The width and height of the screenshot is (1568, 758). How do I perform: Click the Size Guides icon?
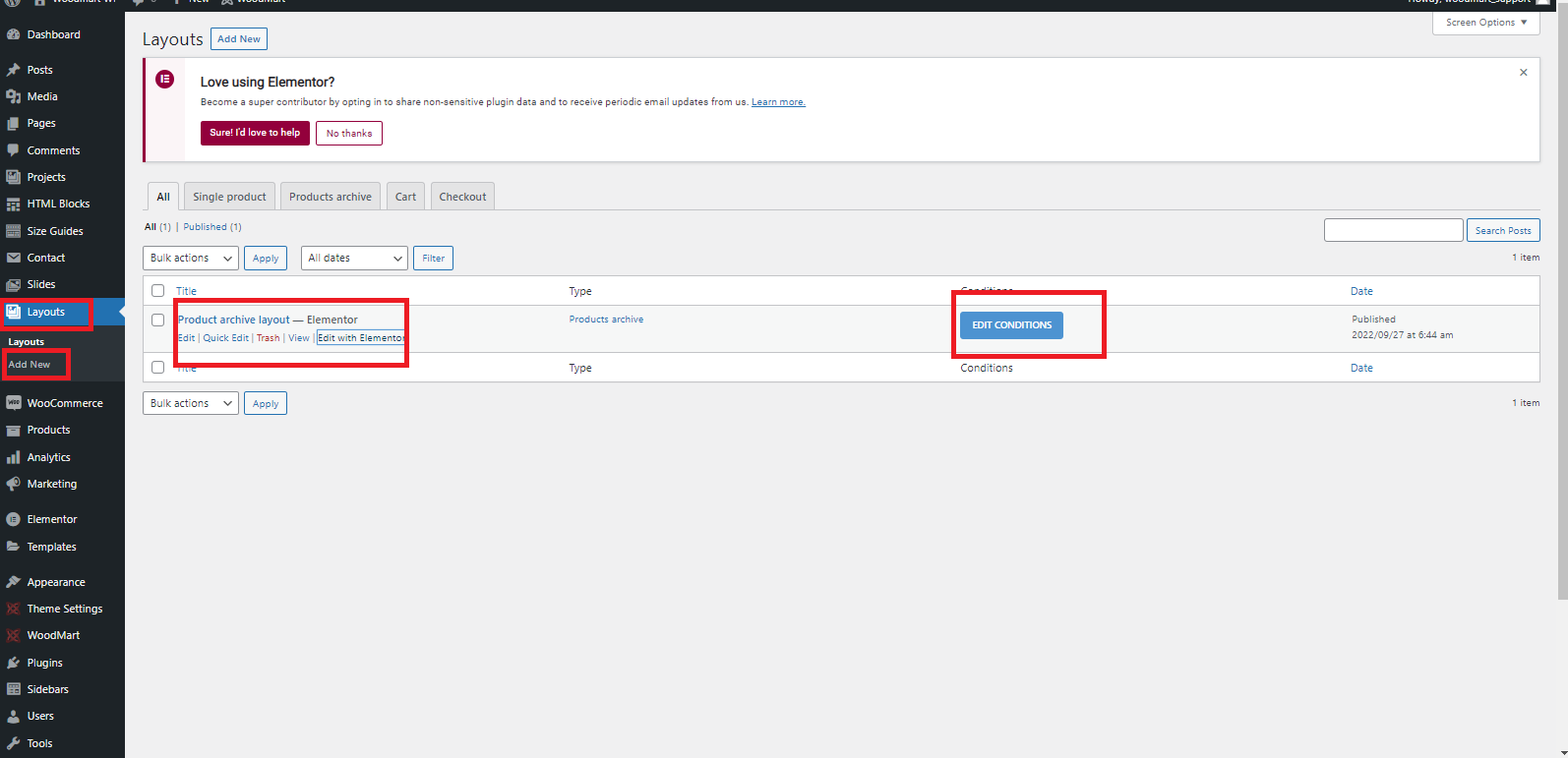(x=14, y=231)
